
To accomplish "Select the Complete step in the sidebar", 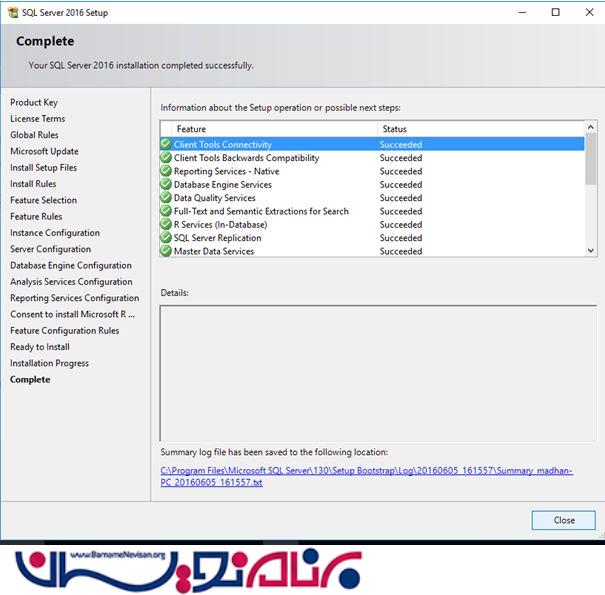I will [x=30, y=379].
